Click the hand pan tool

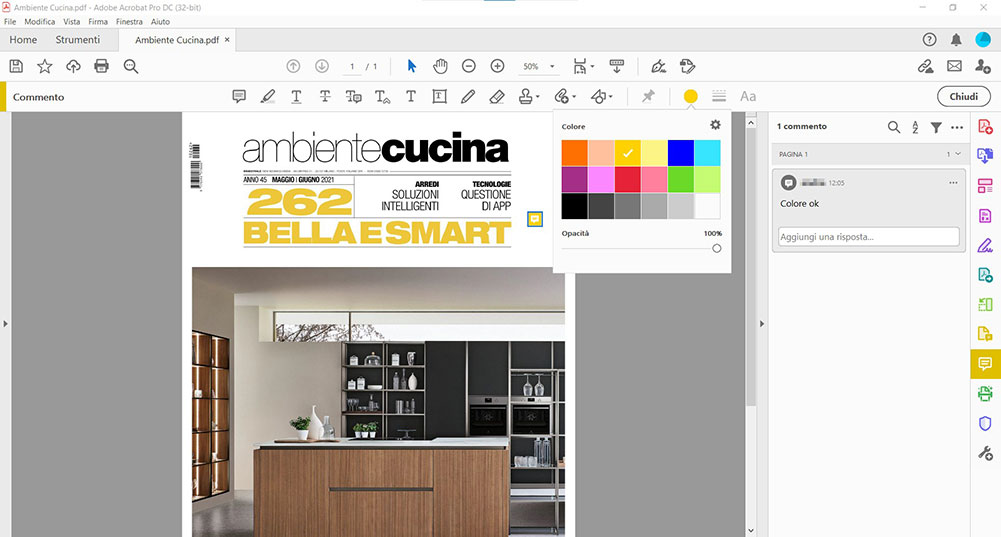(440, 66)
